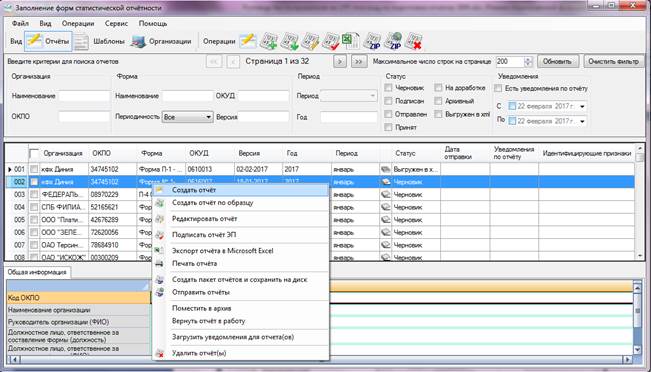Click the Обновить button

point(557,61)
